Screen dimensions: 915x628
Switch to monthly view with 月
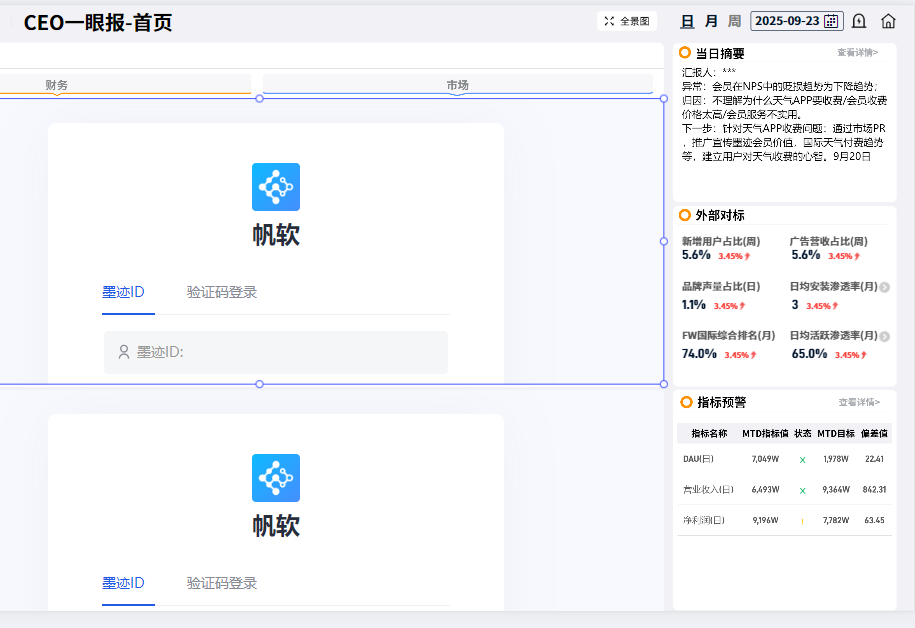pos(711,21)
